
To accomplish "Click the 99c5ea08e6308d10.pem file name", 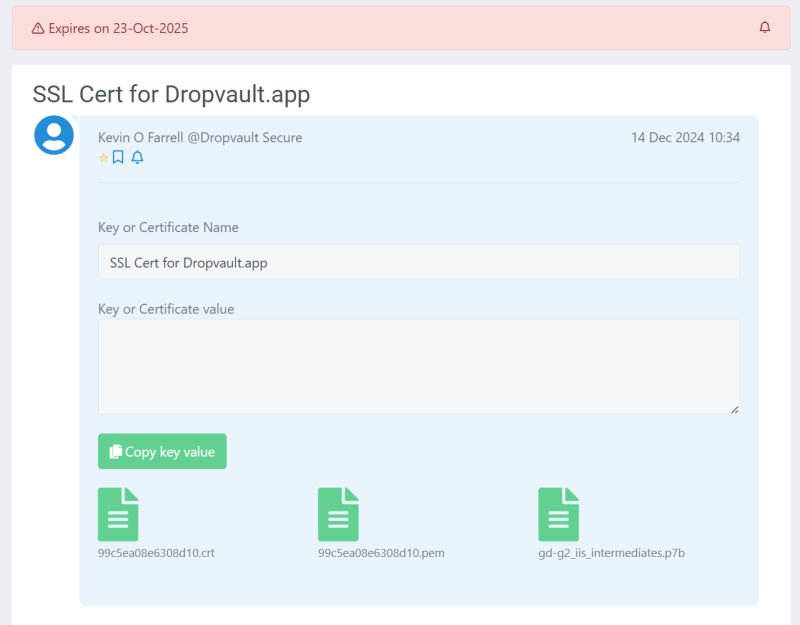I will (381, 553).
